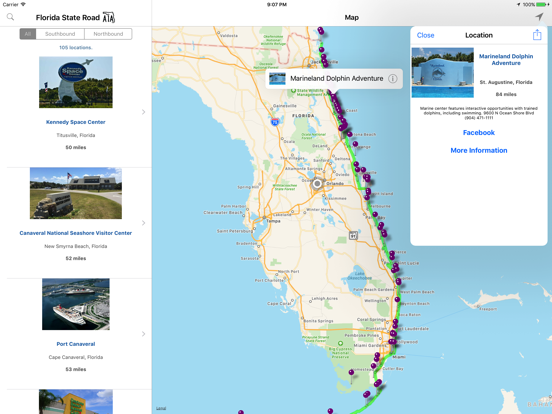Open the share icon in Location panel
Screen dimensions: 552x414
pos(537,35)
